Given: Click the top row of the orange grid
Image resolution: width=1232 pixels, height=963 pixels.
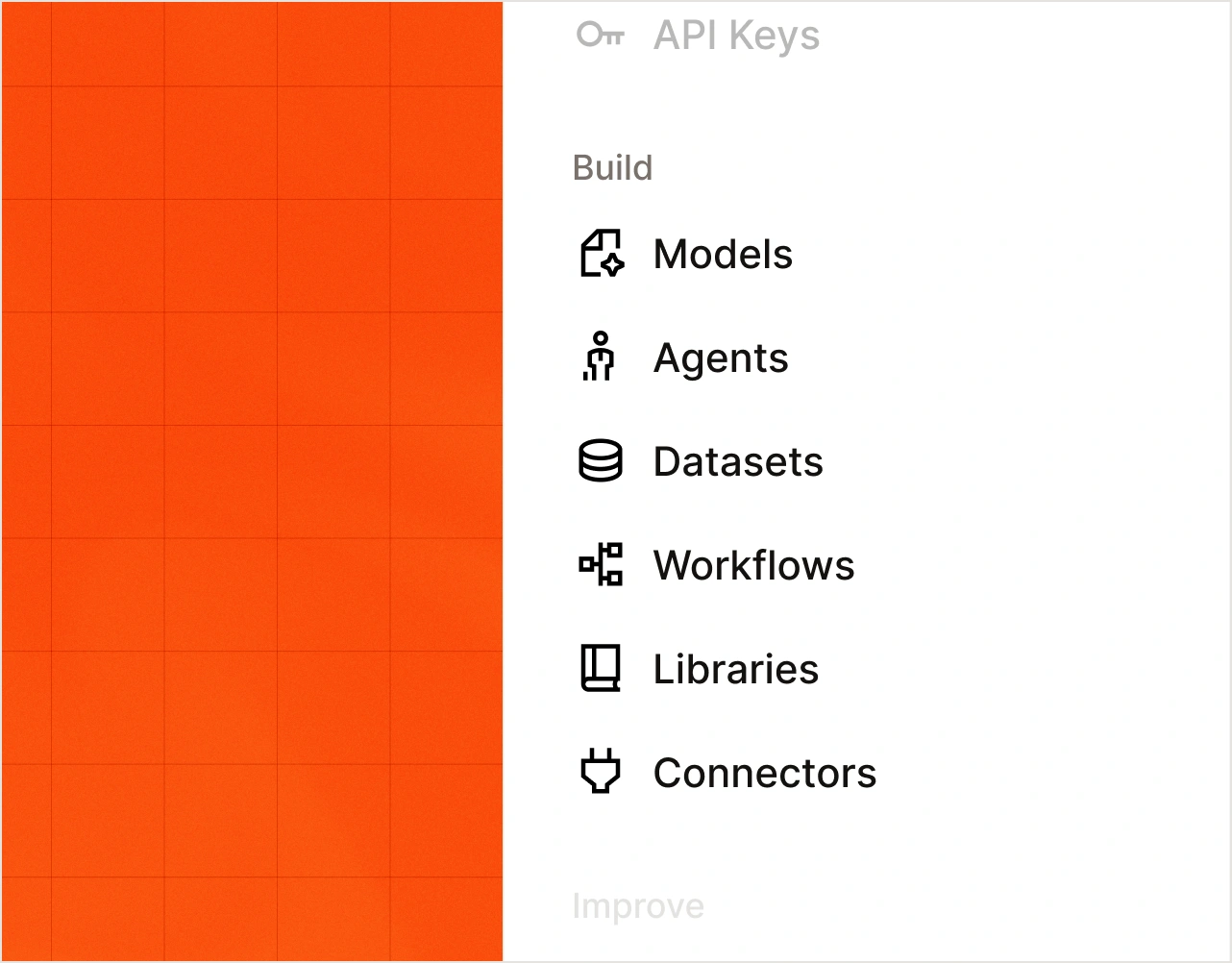Looking at the screenshot, I should click(x=252, y=44).
